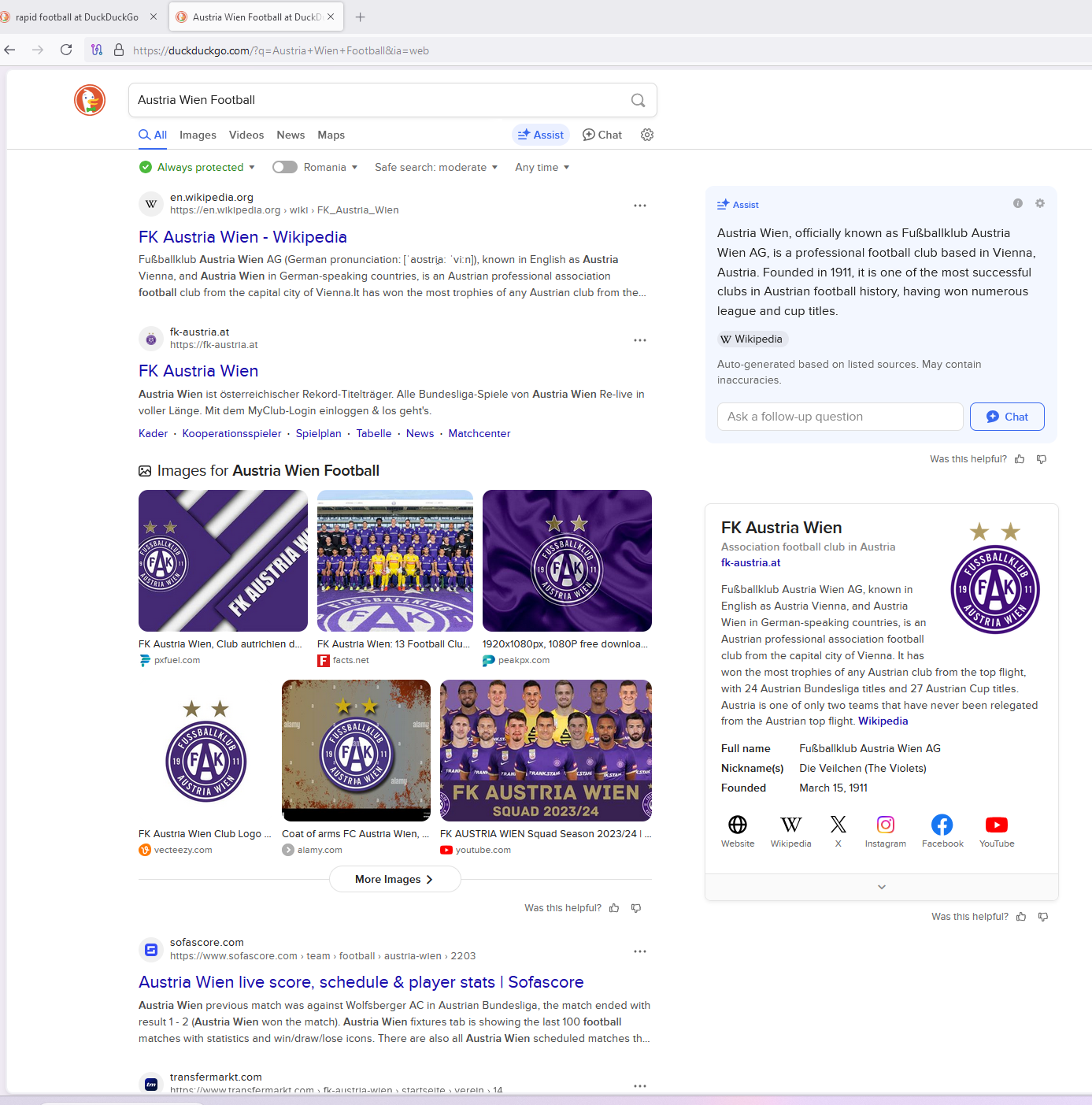
Task: Open the Kader sitelink
Action: [x=153, y=433]
